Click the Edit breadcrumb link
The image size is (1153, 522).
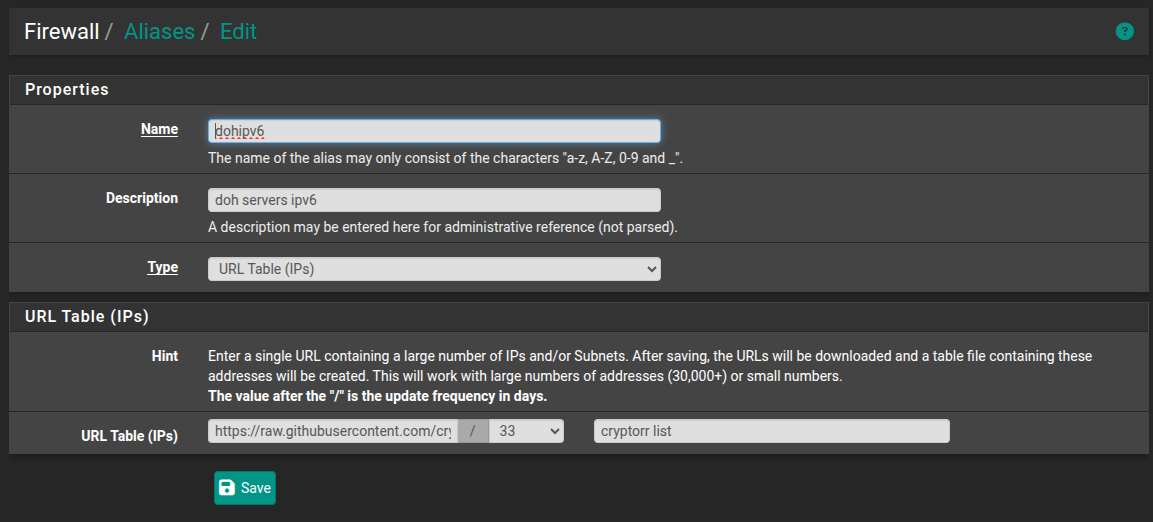pyautogui.click(x=238, y=32)
